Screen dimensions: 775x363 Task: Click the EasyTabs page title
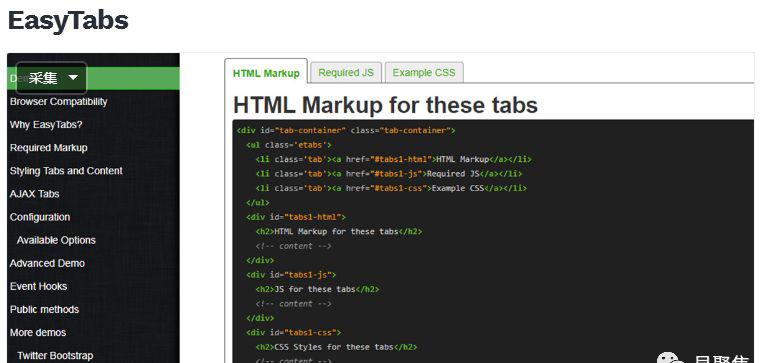pos(68,20)
